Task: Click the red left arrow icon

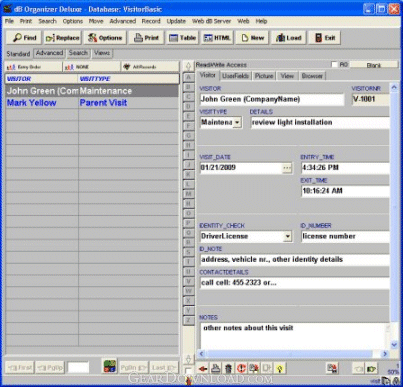Action: tap(203, 368)
